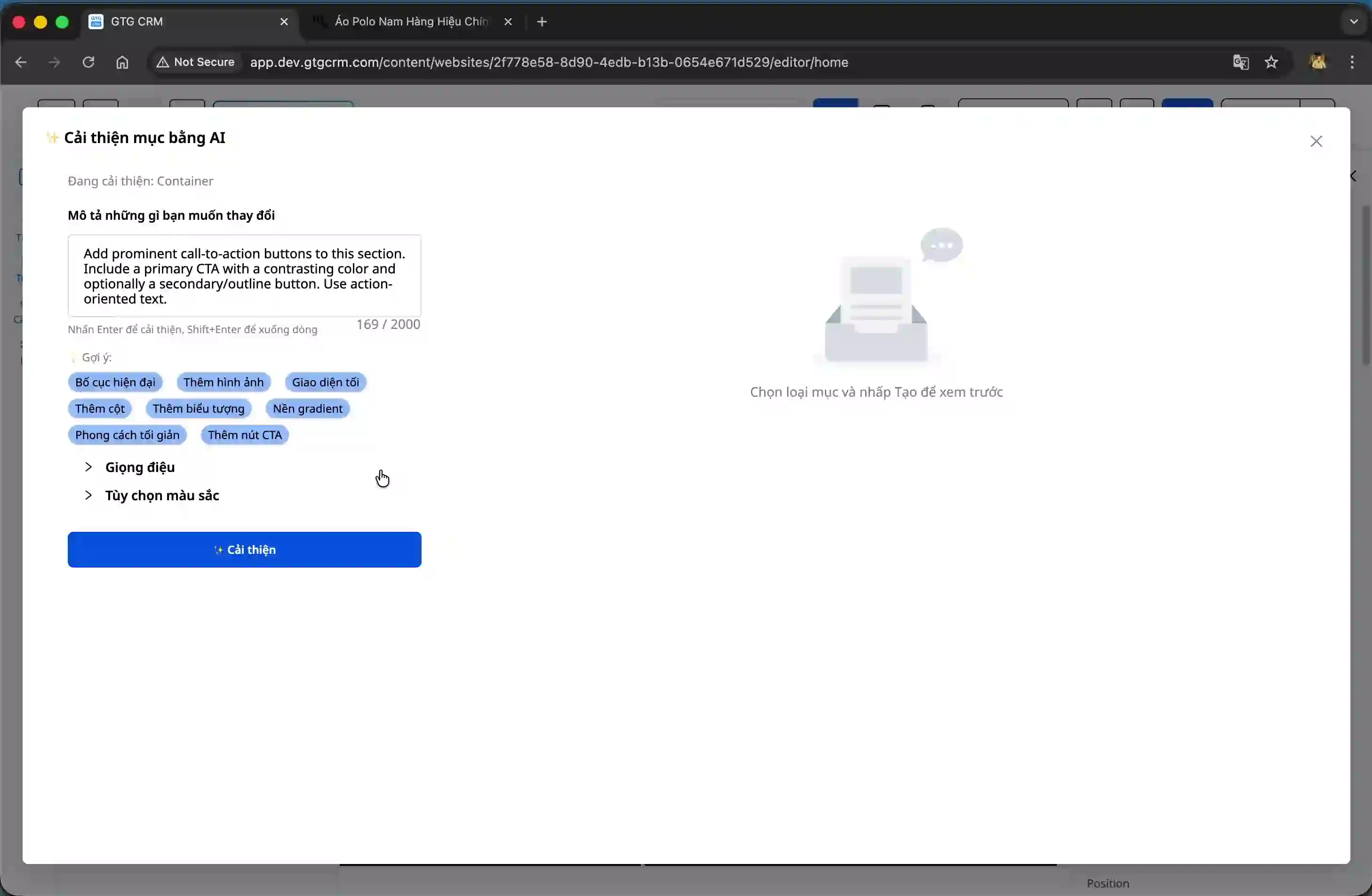This screenshot has width=1372, height=896.
Task: Pick the Nền gradient suggestion chip
Action: pos(307,409)
